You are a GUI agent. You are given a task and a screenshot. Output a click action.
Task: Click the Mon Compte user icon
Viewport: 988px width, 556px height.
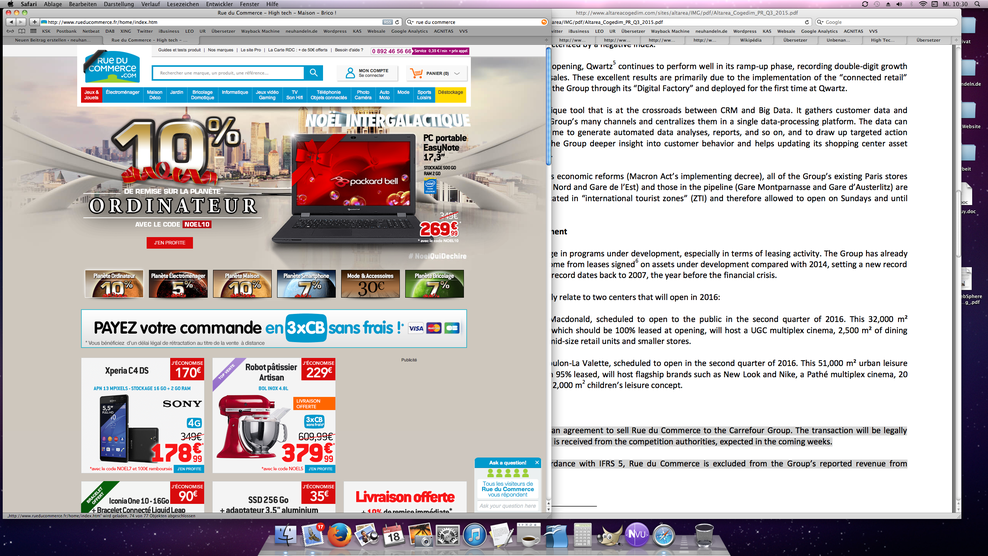pyautogui.click(x=350, y=73)
